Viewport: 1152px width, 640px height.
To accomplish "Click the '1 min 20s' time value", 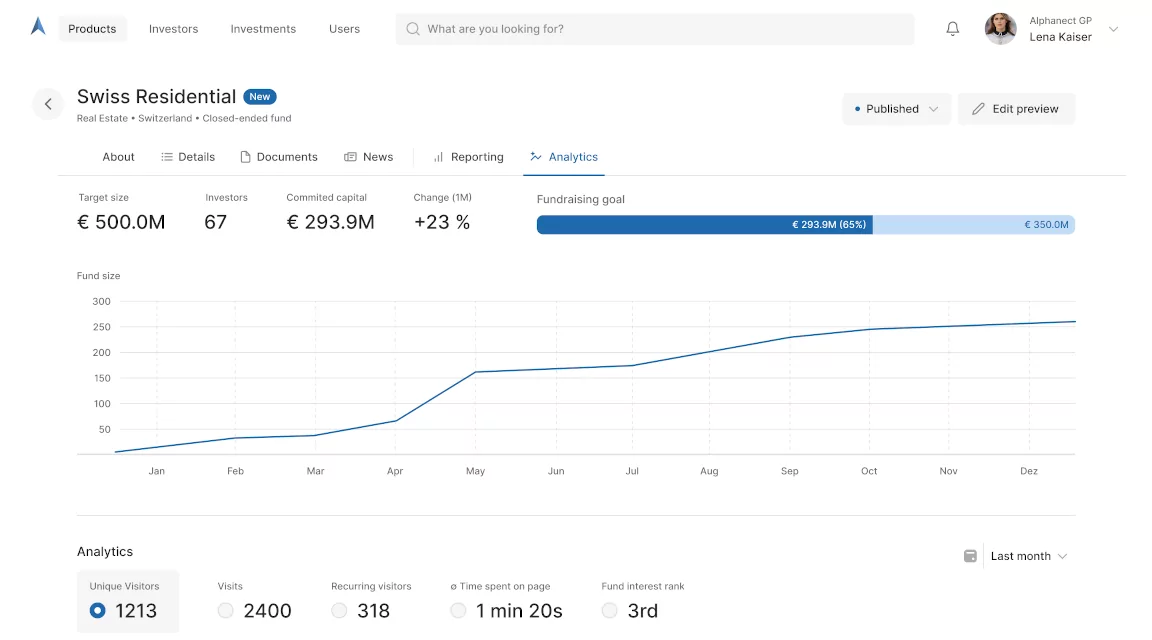I will [519, 611].
